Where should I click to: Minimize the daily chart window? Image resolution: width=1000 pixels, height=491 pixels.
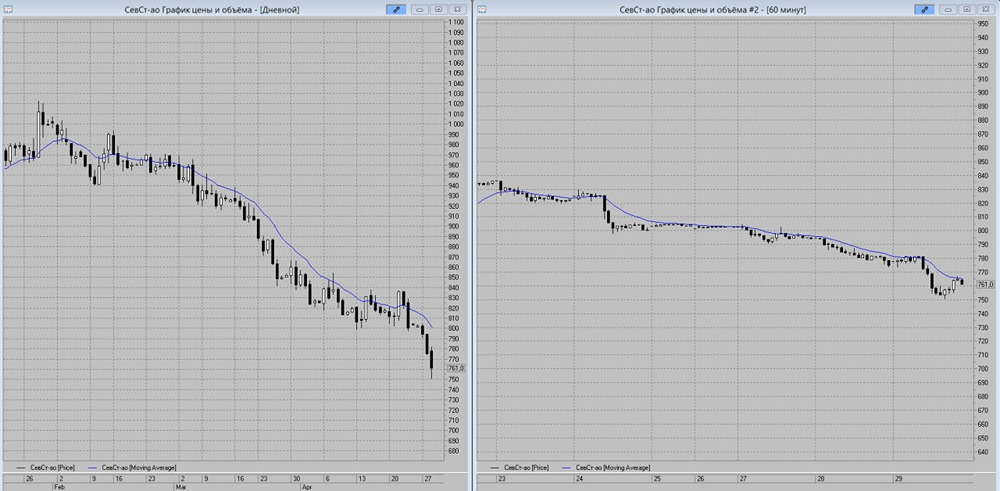click(420, 10)
